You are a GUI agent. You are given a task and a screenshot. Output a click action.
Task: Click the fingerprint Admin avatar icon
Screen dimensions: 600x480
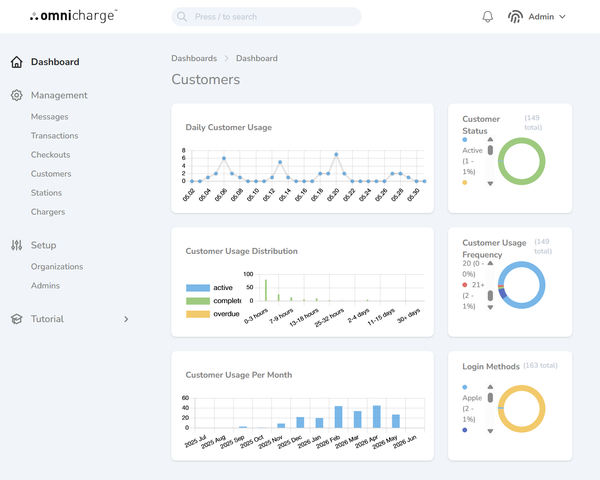click(515, 17)
